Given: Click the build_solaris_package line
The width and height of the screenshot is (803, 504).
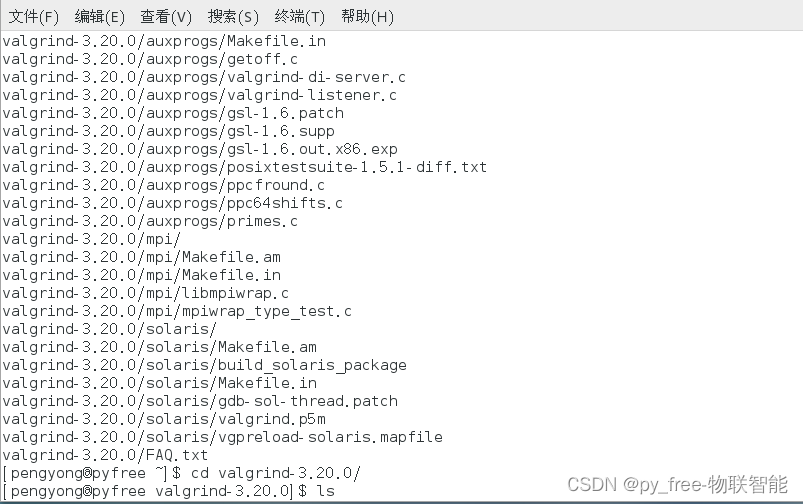Looking at the screenshot, I should (204, 365).
